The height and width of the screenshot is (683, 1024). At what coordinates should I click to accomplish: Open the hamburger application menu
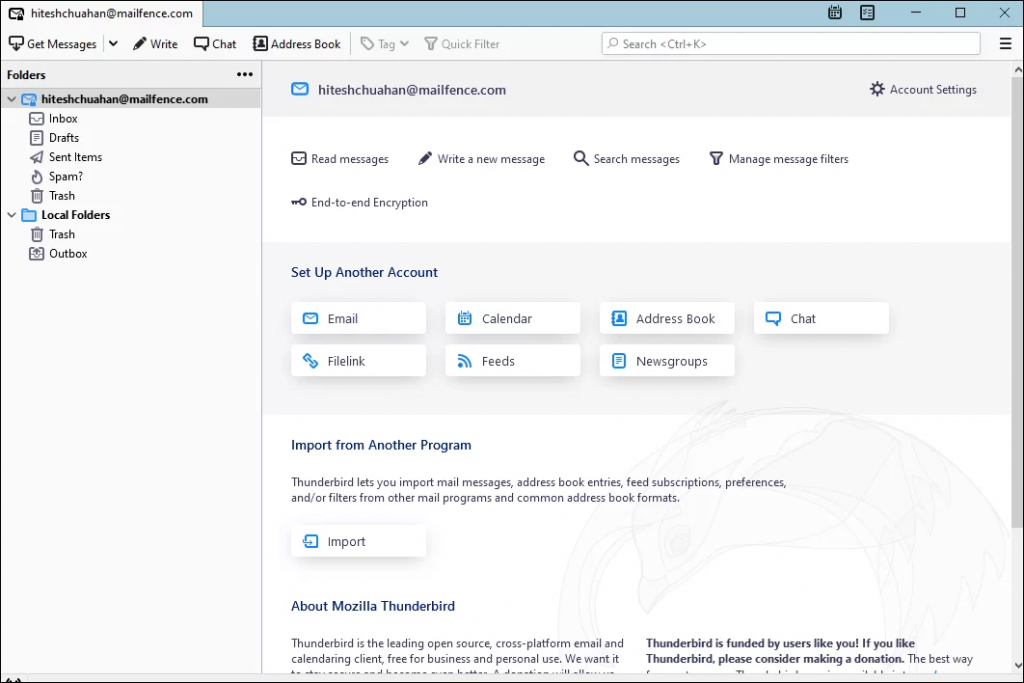(x=1006, y=44)
